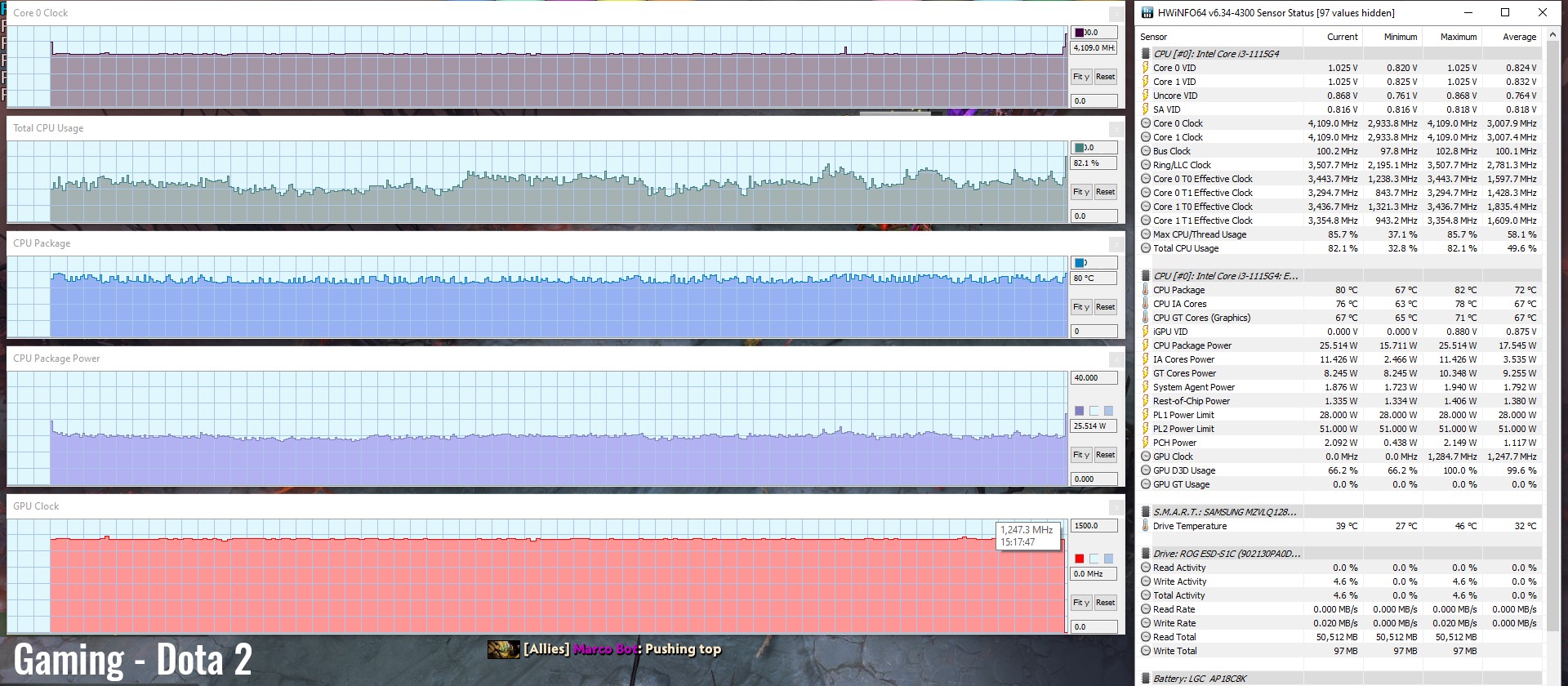Image resolution: width=1568 pixels, height=686 pixels.
Task: Close the Core 0 Clock graph panel
Action: [1116, 14]
